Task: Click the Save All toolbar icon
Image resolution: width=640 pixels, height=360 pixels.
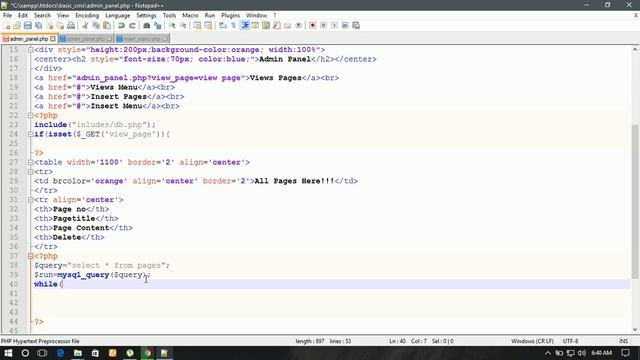Action: point(38,26)
